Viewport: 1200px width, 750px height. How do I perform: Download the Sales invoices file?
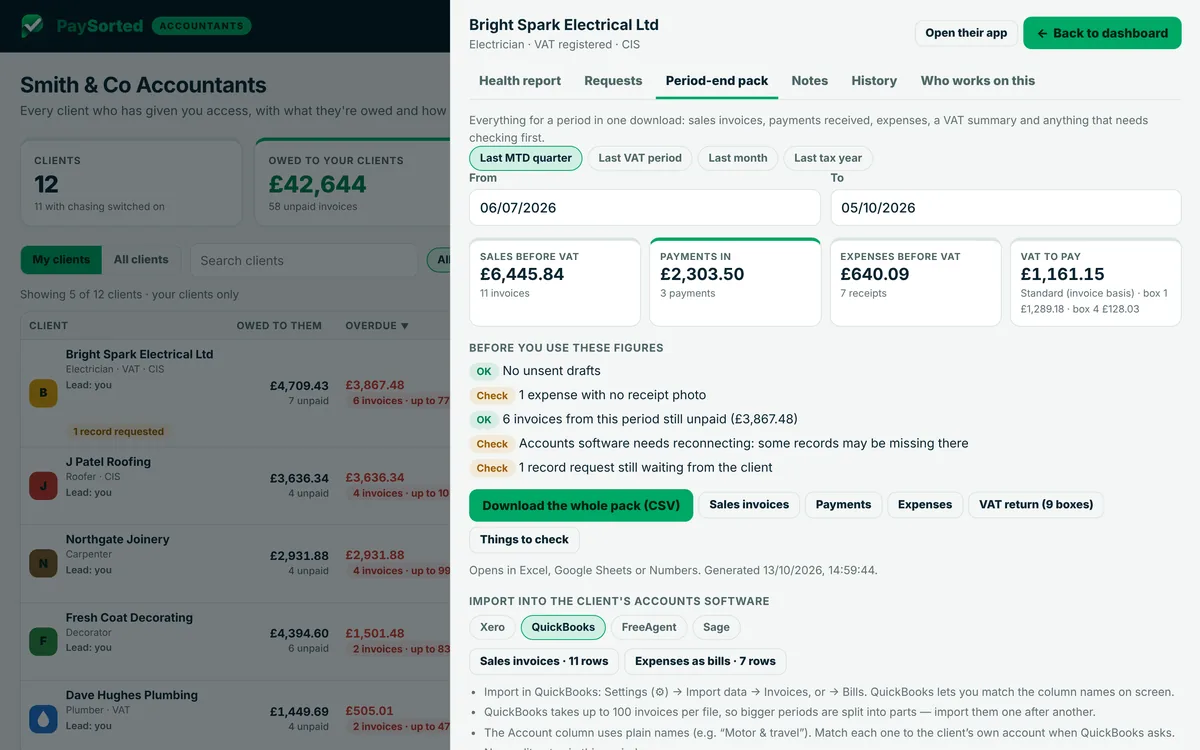[749, 505]
